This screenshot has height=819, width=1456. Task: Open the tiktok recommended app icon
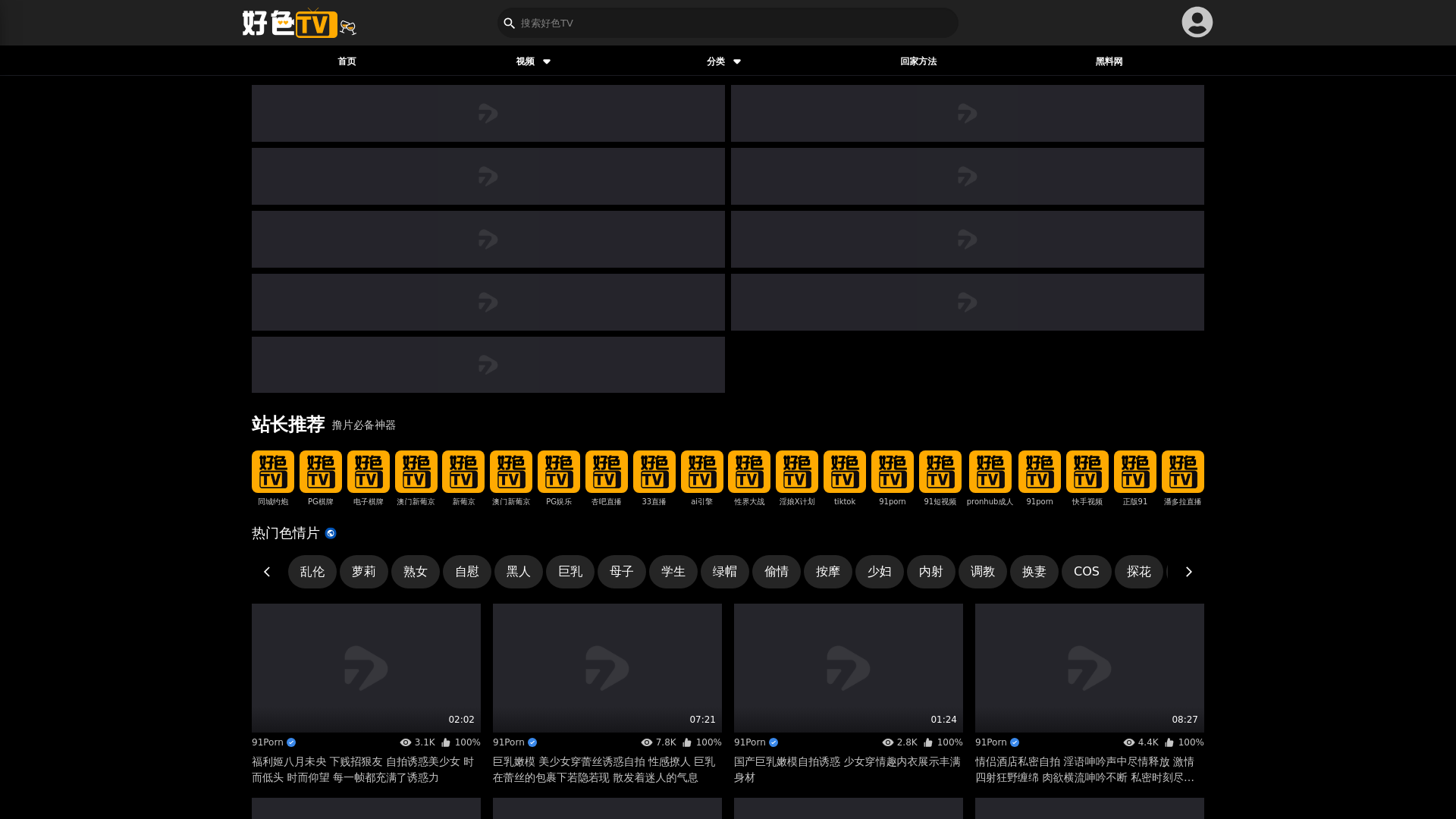click(x=844, y=472)
